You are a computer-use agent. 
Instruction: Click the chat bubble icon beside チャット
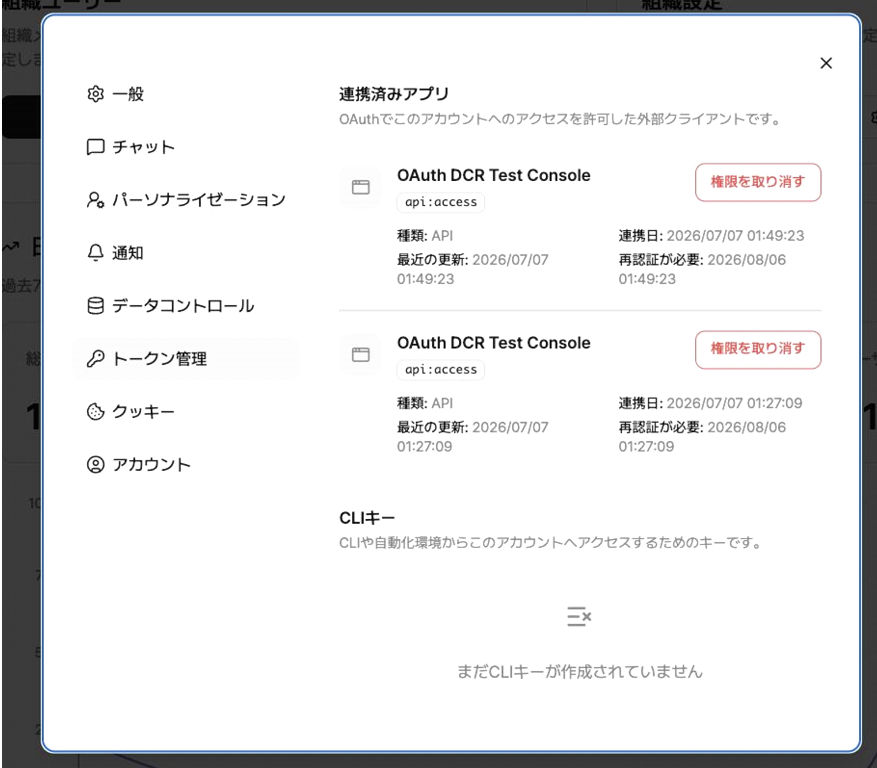click(x=96, y=147)
